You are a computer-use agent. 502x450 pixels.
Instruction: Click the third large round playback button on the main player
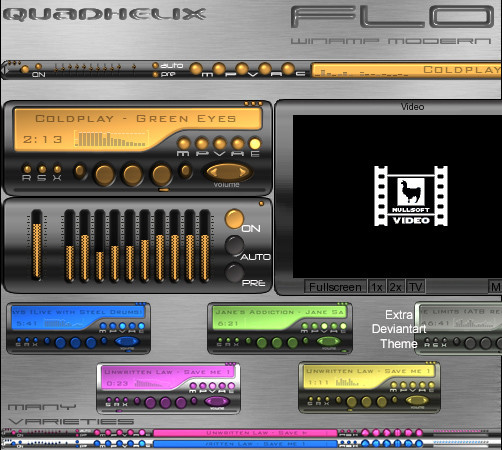coord(161,175)
